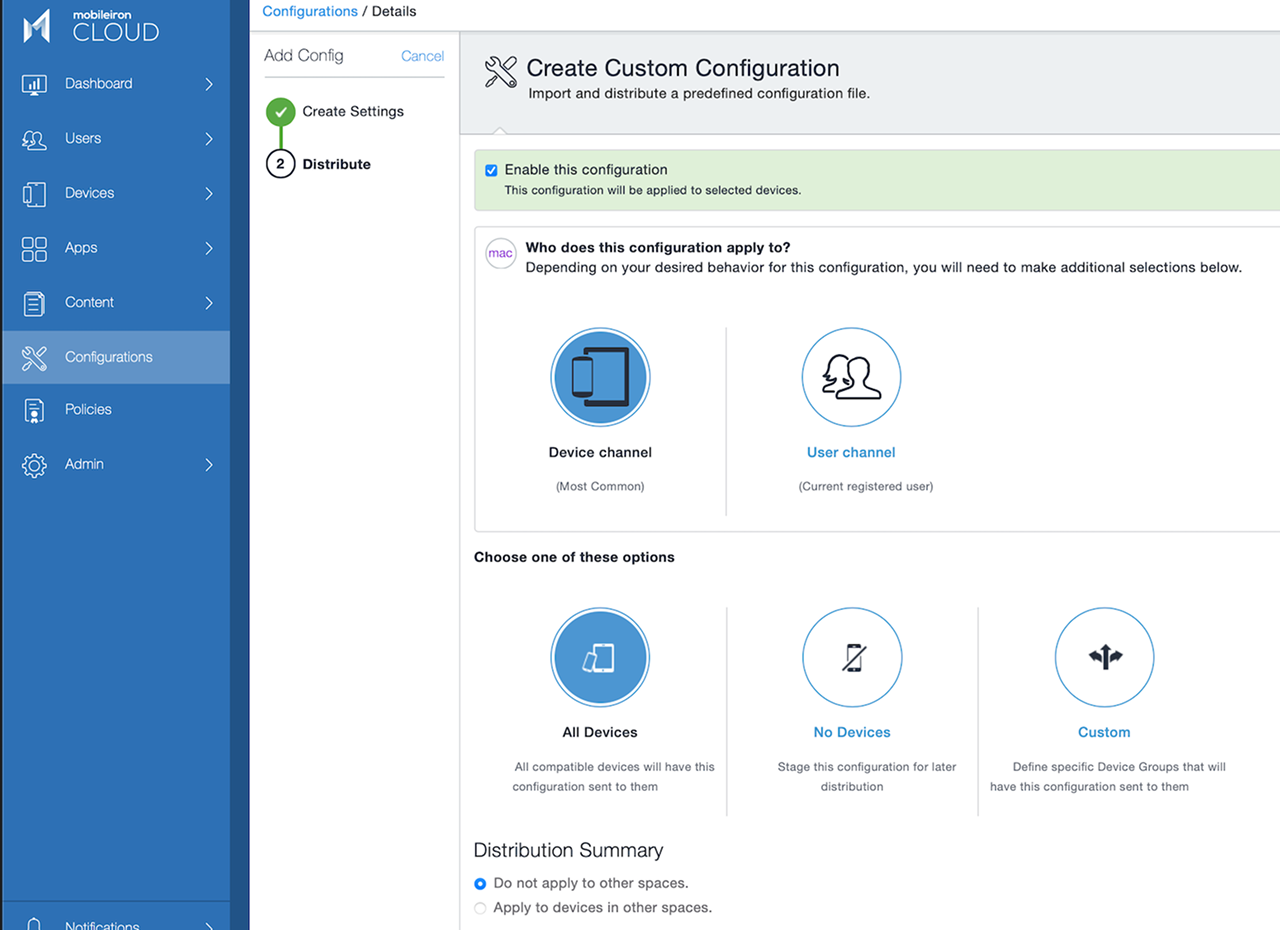Viewport: 1280px width, 930px height.
Task: Open the Apps sidebar menu item
Action: (x=81, y=248)
